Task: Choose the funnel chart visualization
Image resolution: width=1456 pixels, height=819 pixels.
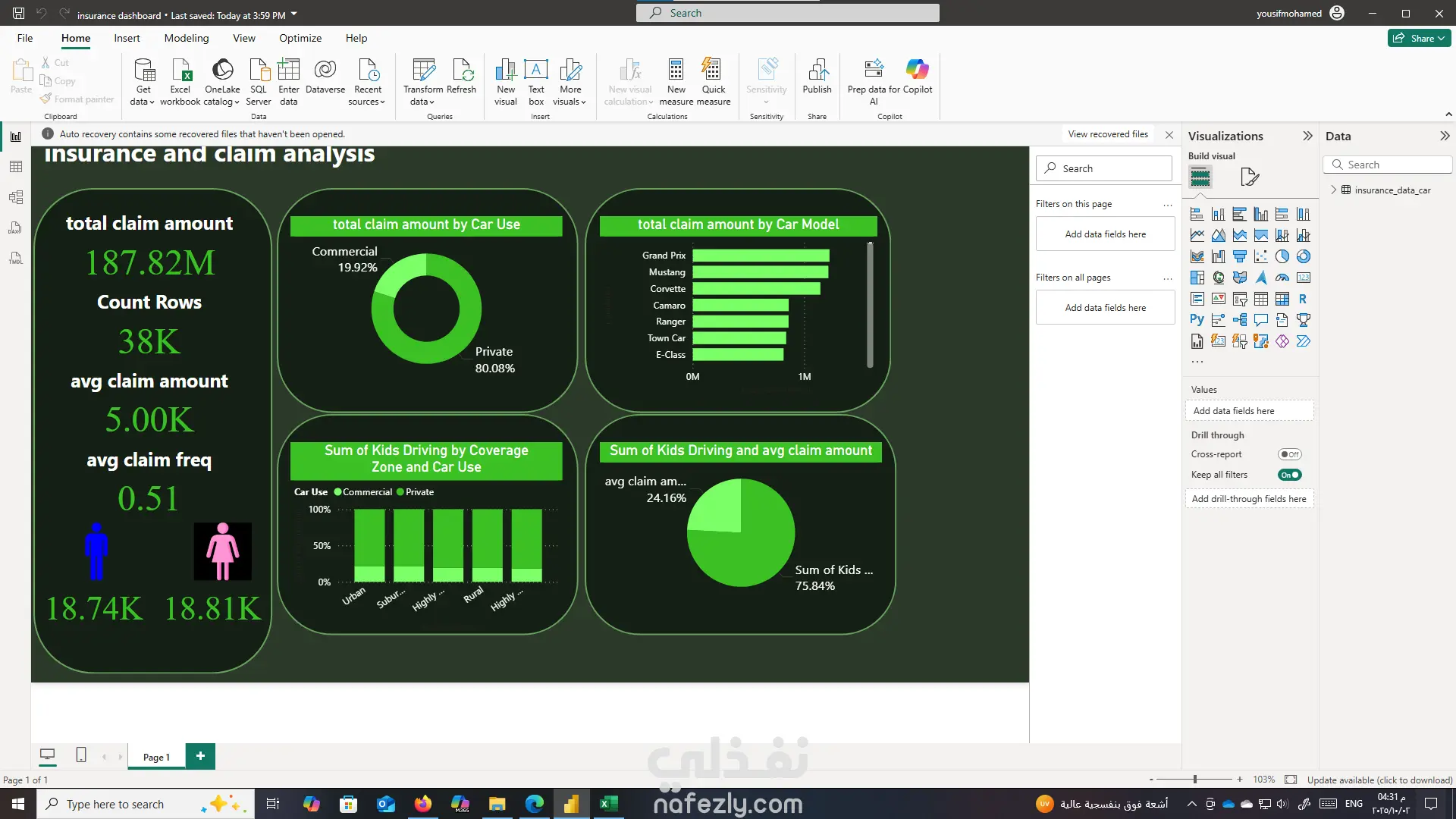Action: click(x=1239, y=256)
